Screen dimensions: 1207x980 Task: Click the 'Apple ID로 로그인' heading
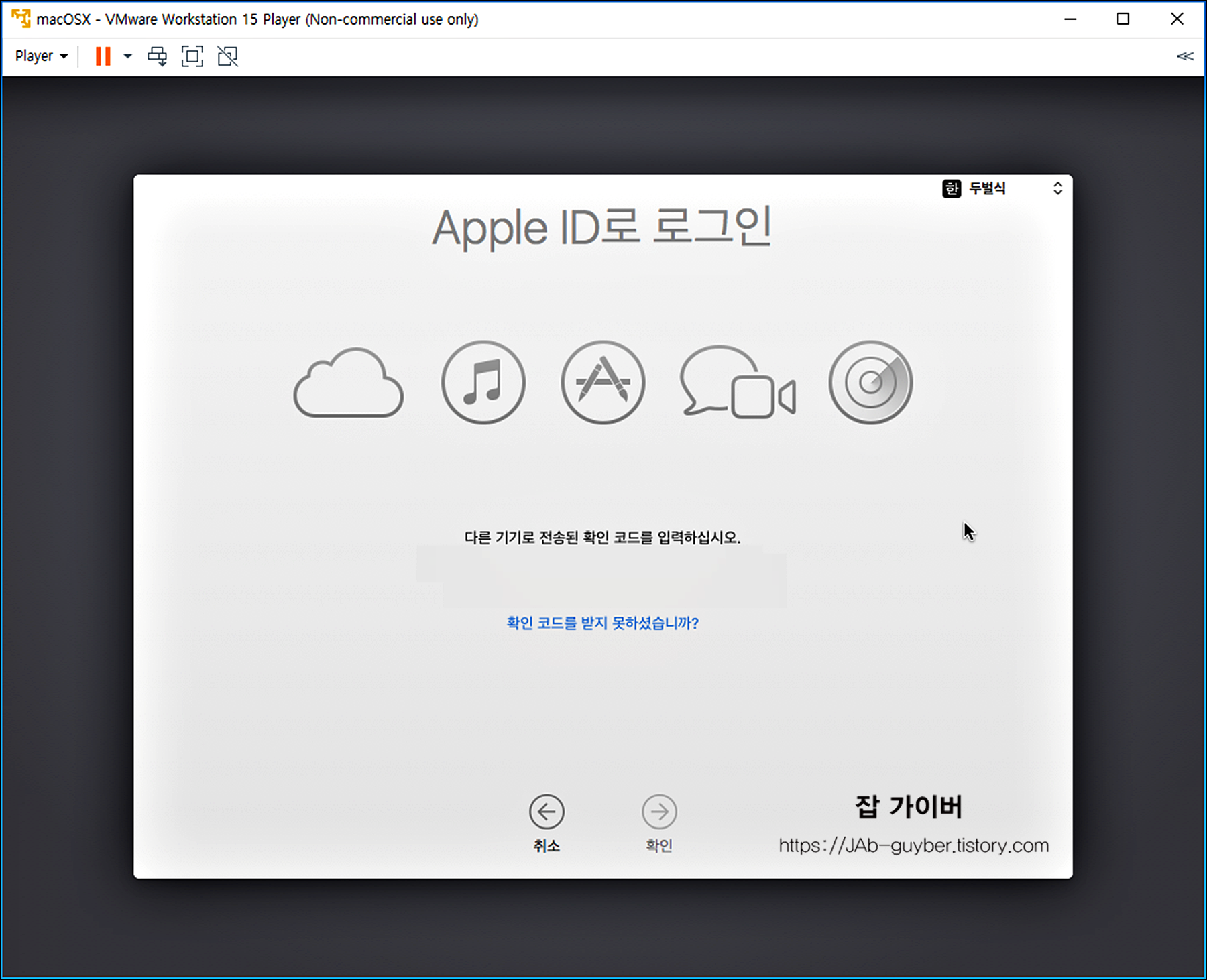pyautogui.click(x=601, y=228)
